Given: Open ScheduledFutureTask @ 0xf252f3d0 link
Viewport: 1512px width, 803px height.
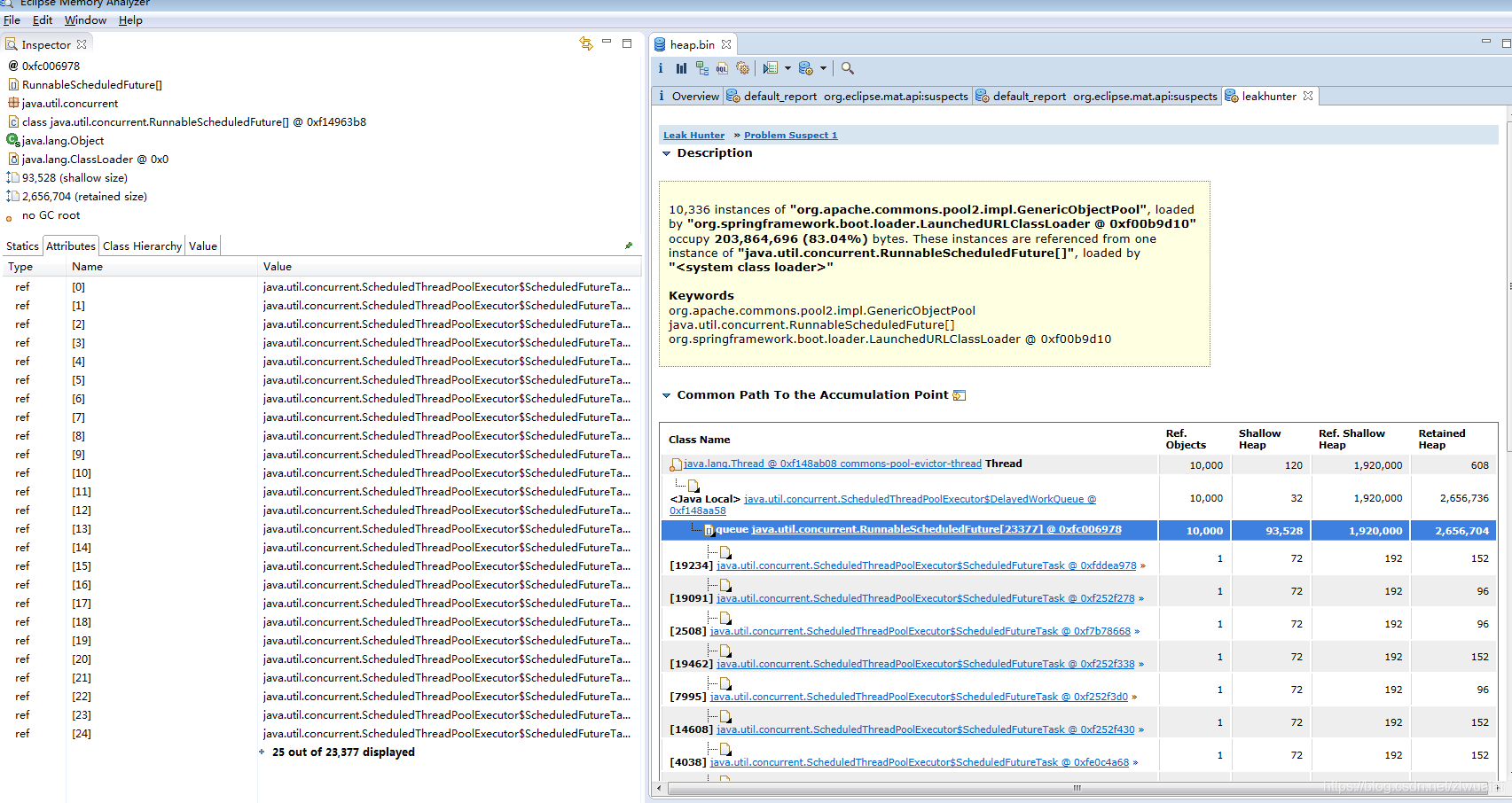Looking at the screenshot, I should pos(919,697).
